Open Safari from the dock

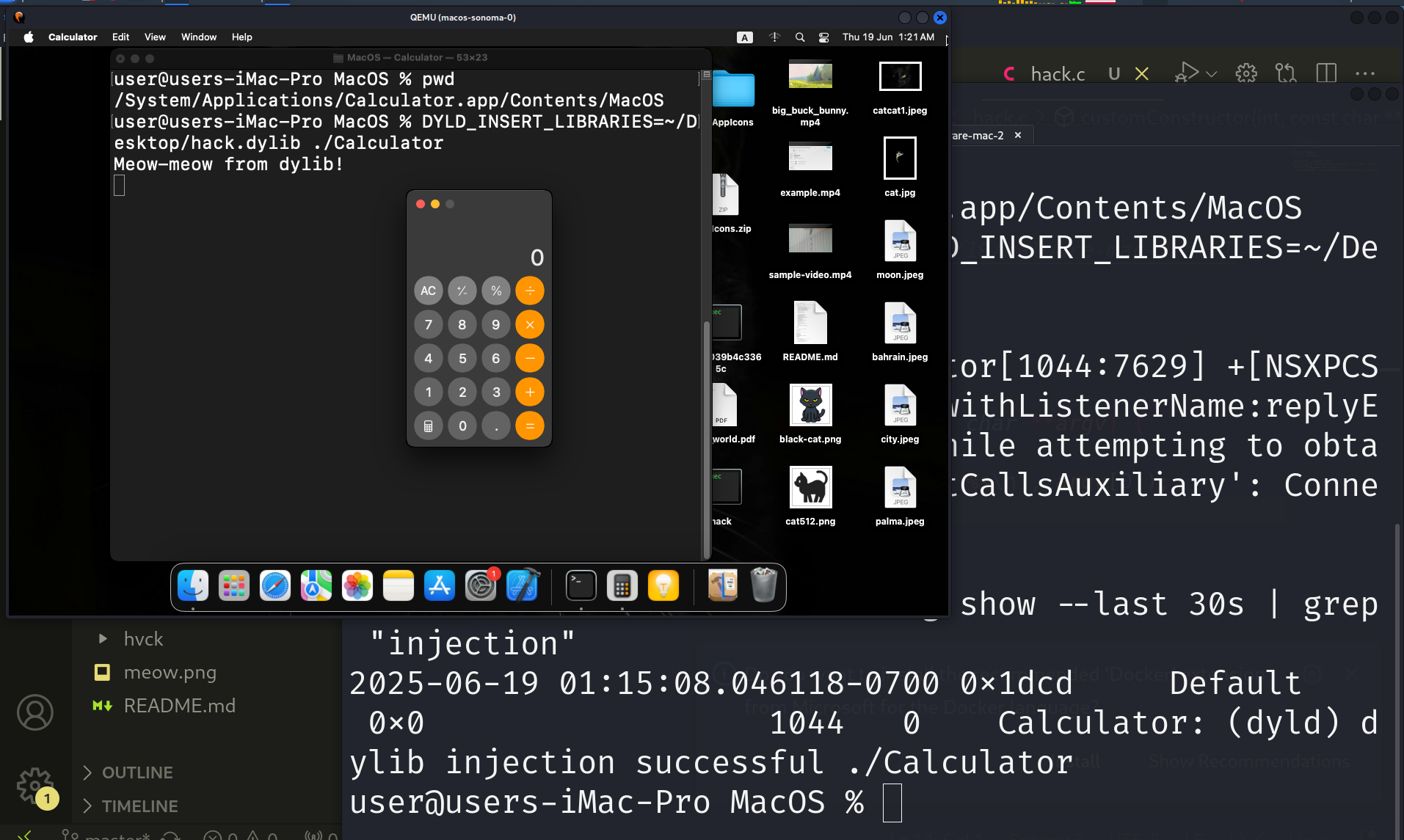275,586
